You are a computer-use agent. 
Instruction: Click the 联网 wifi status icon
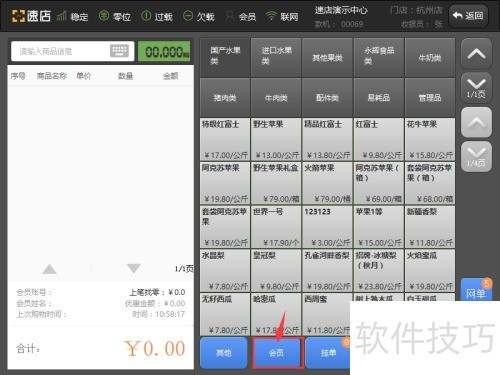tap(271, 16)
